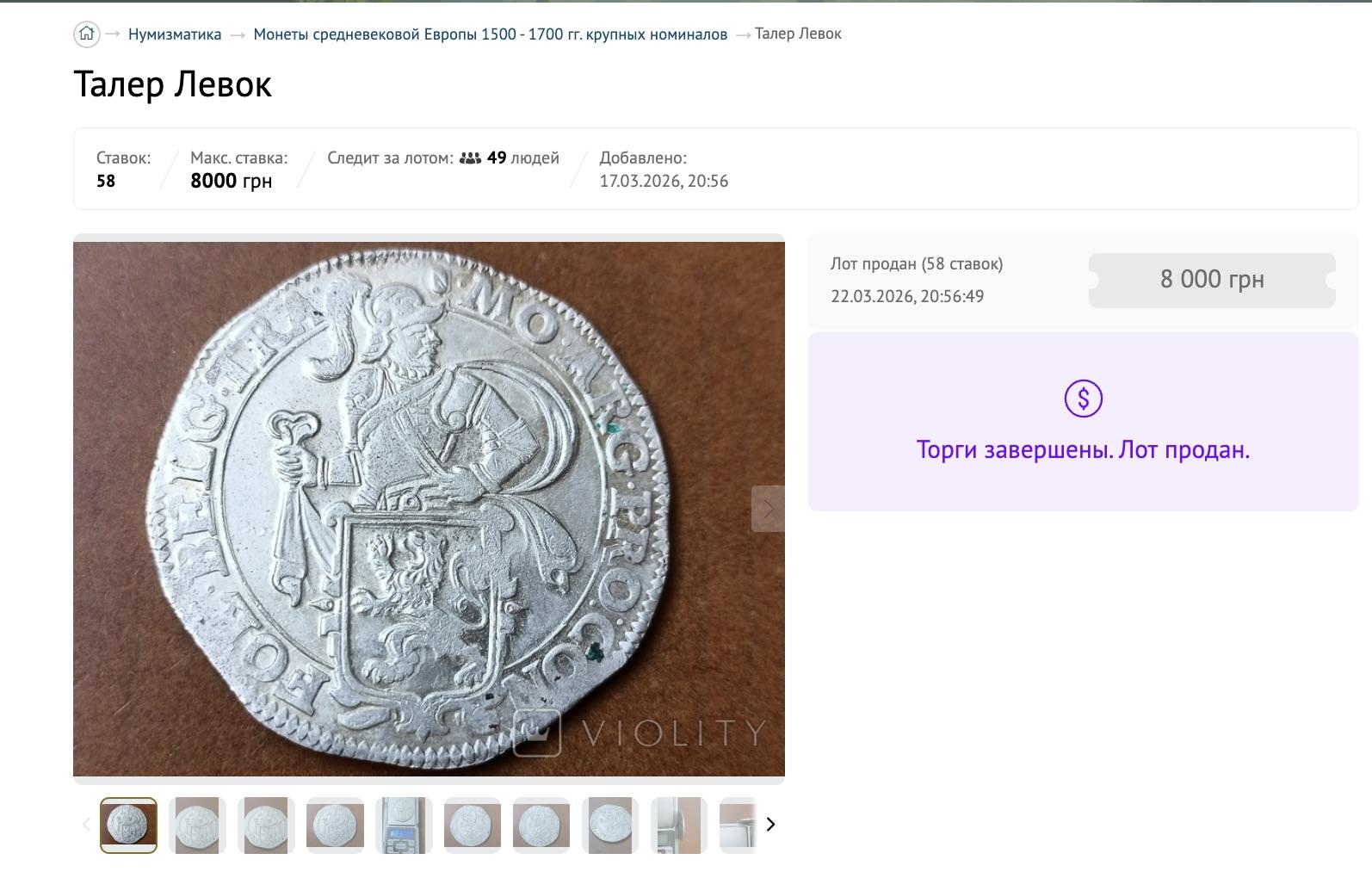Click the watchers people icon
Image resolution: width=1372 pixels, height=872 pixels.
pos(470,158)
